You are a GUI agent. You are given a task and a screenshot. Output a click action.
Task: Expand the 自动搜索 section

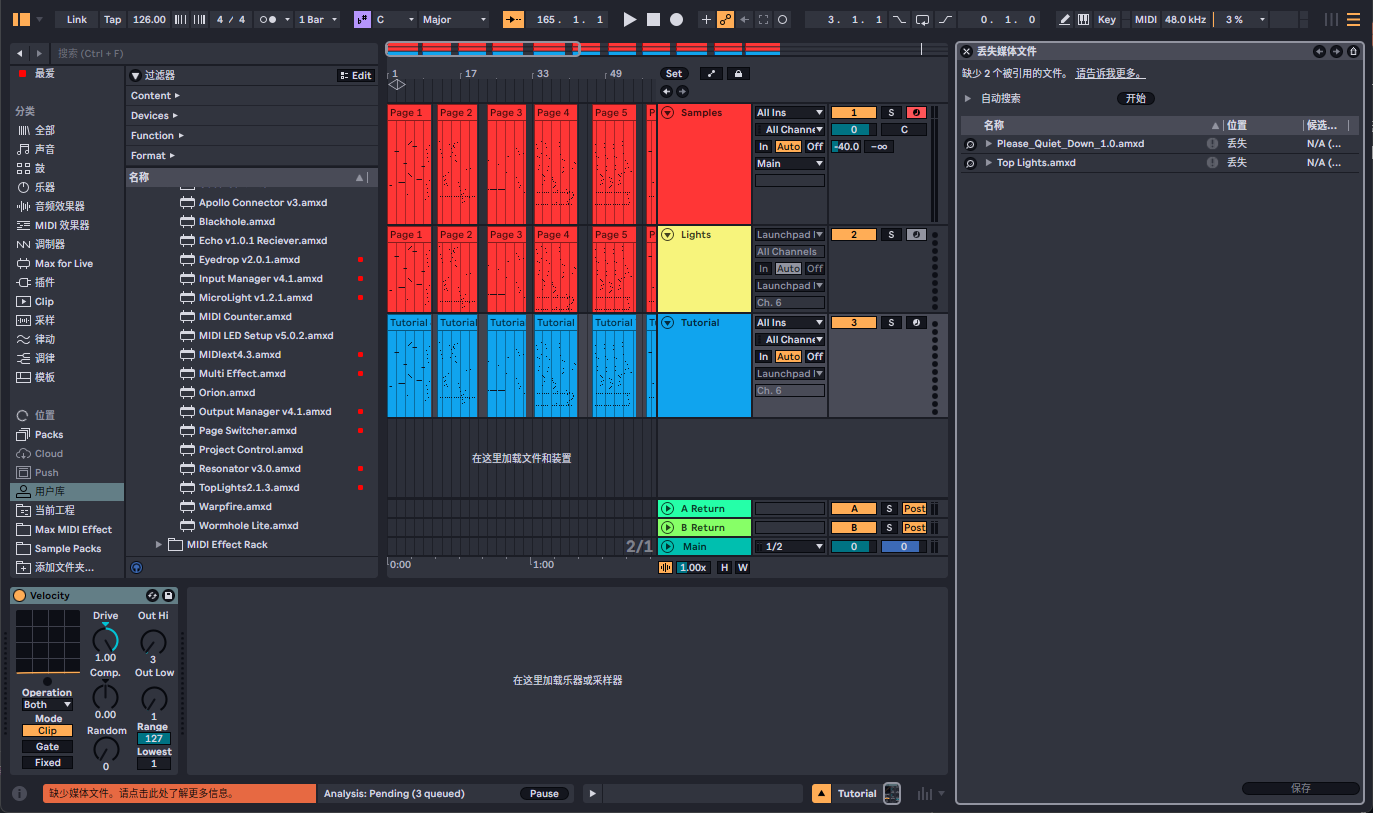[x=968, y=99]
